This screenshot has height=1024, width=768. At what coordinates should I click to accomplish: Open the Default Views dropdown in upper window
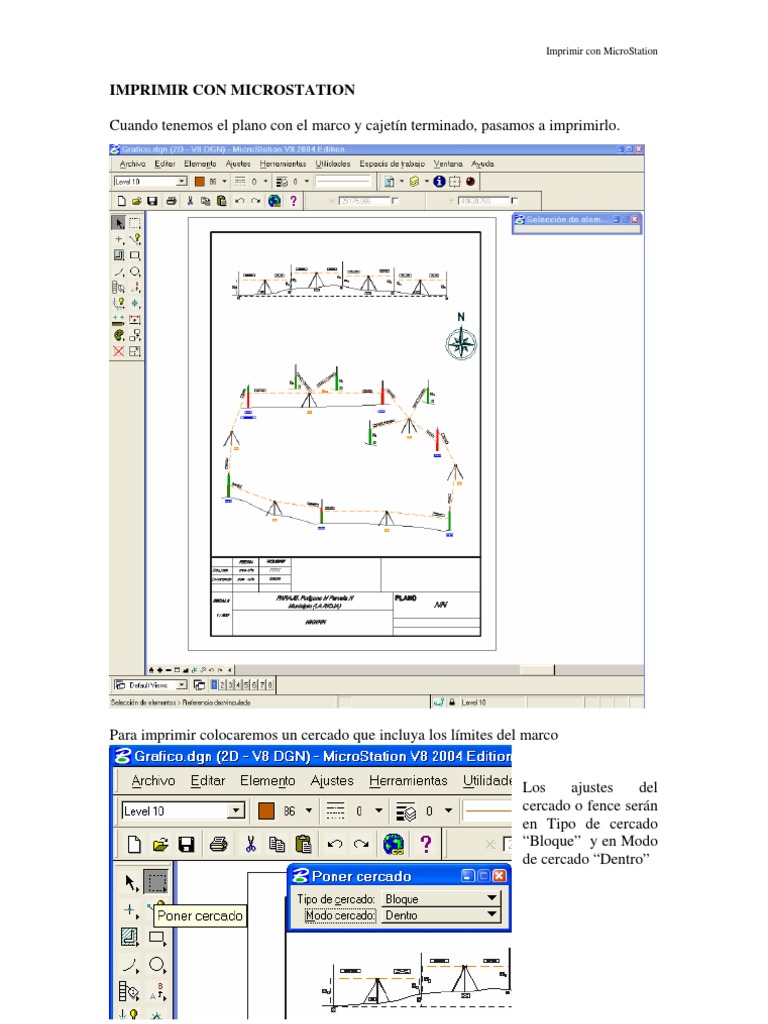(x=151, y=685)
